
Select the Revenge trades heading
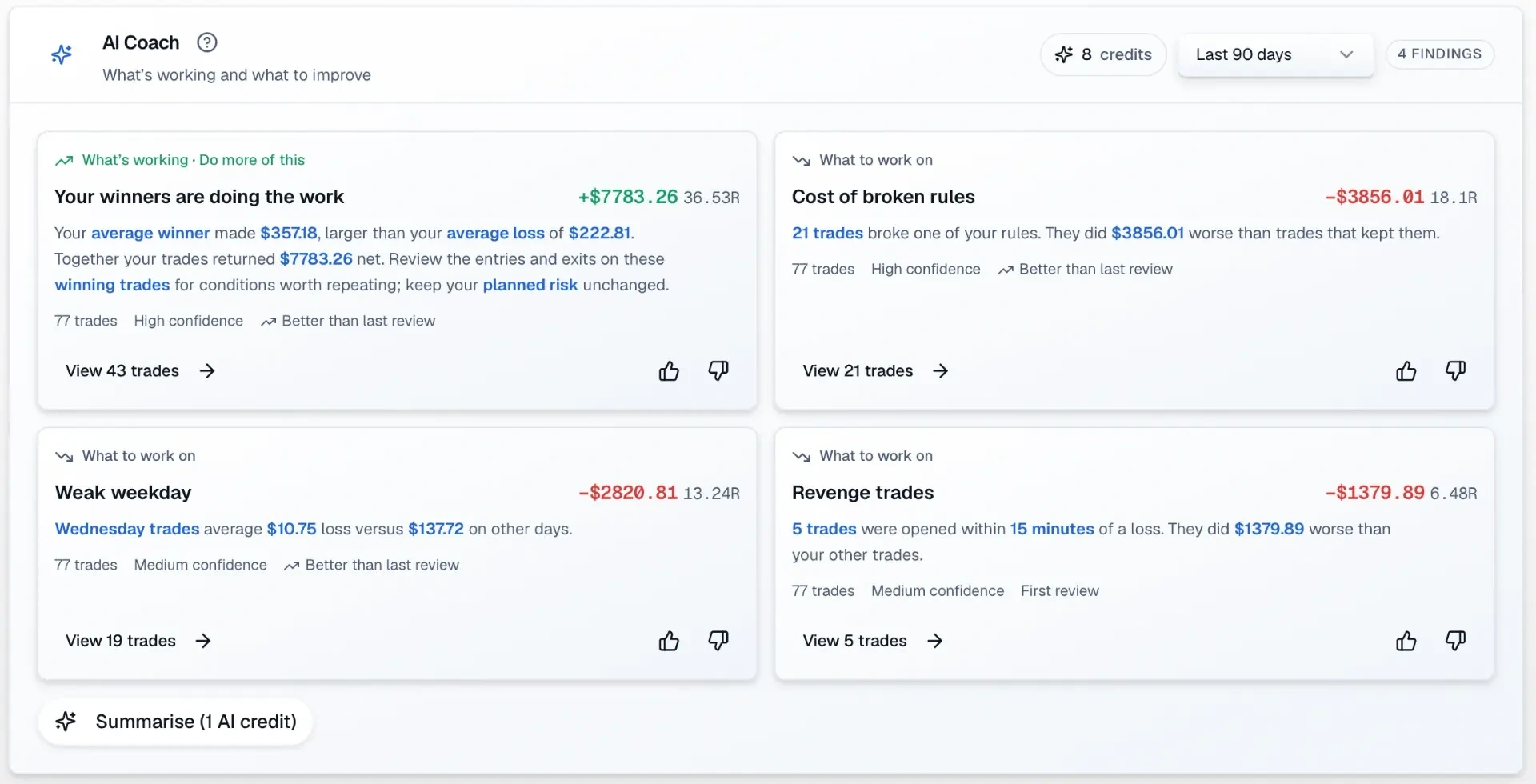[x=862, y=493]
